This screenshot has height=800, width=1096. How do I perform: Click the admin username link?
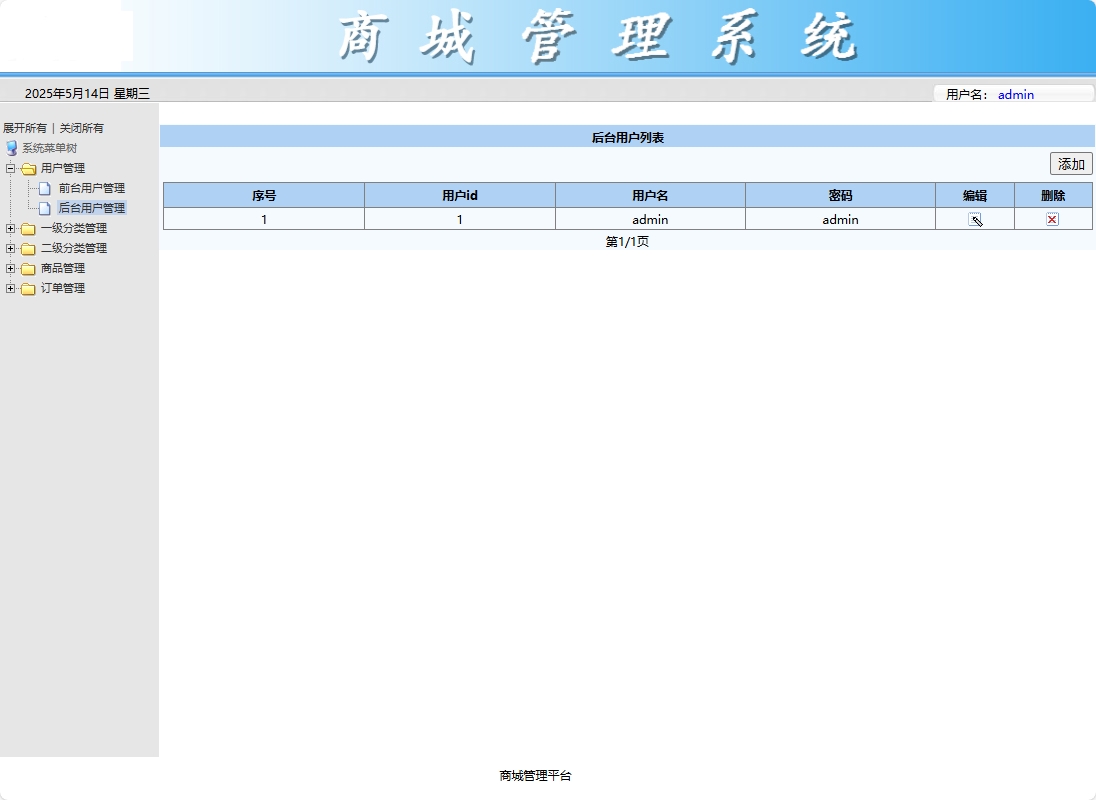pos(1016,94)
